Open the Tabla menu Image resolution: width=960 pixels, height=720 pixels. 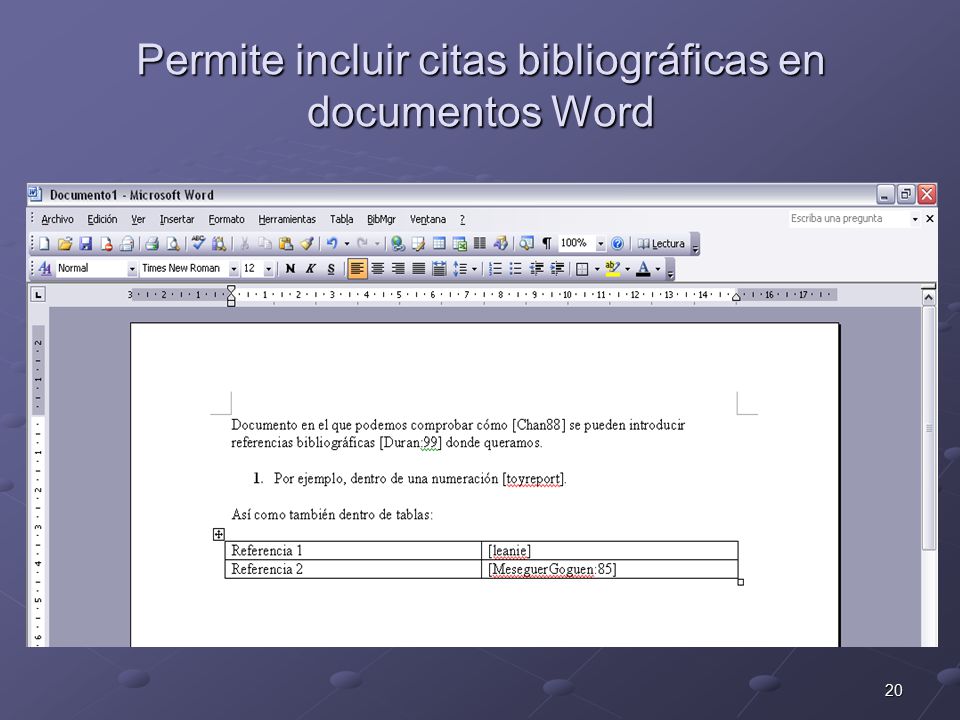(x=342, y=219)
